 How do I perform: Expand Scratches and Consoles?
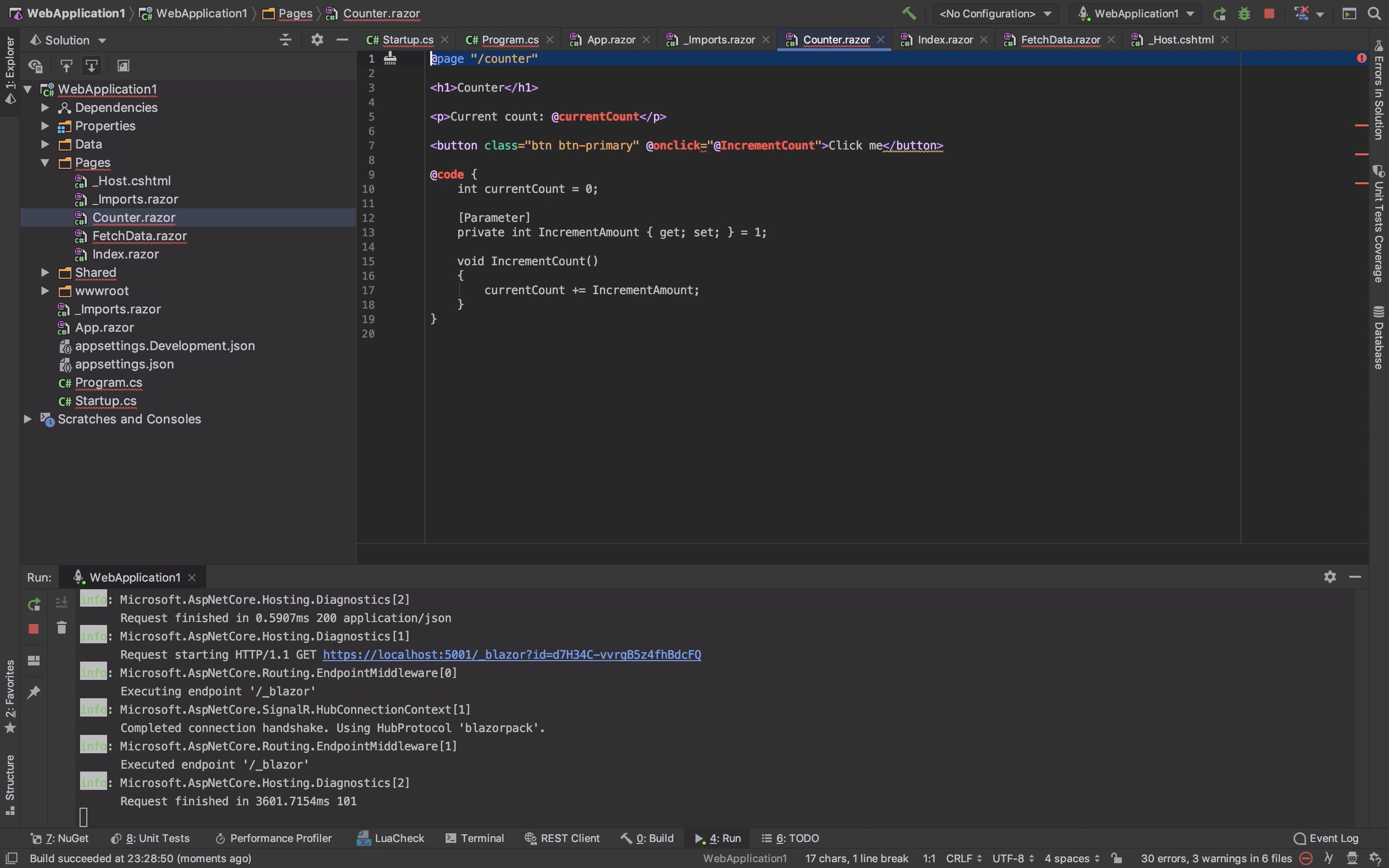[x=27, y=419]
